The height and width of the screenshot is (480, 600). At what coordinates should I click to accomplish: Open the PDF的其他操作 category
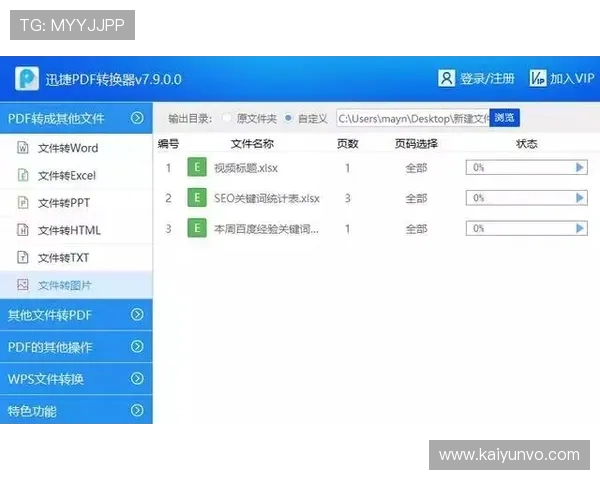[x=77, y=347]
